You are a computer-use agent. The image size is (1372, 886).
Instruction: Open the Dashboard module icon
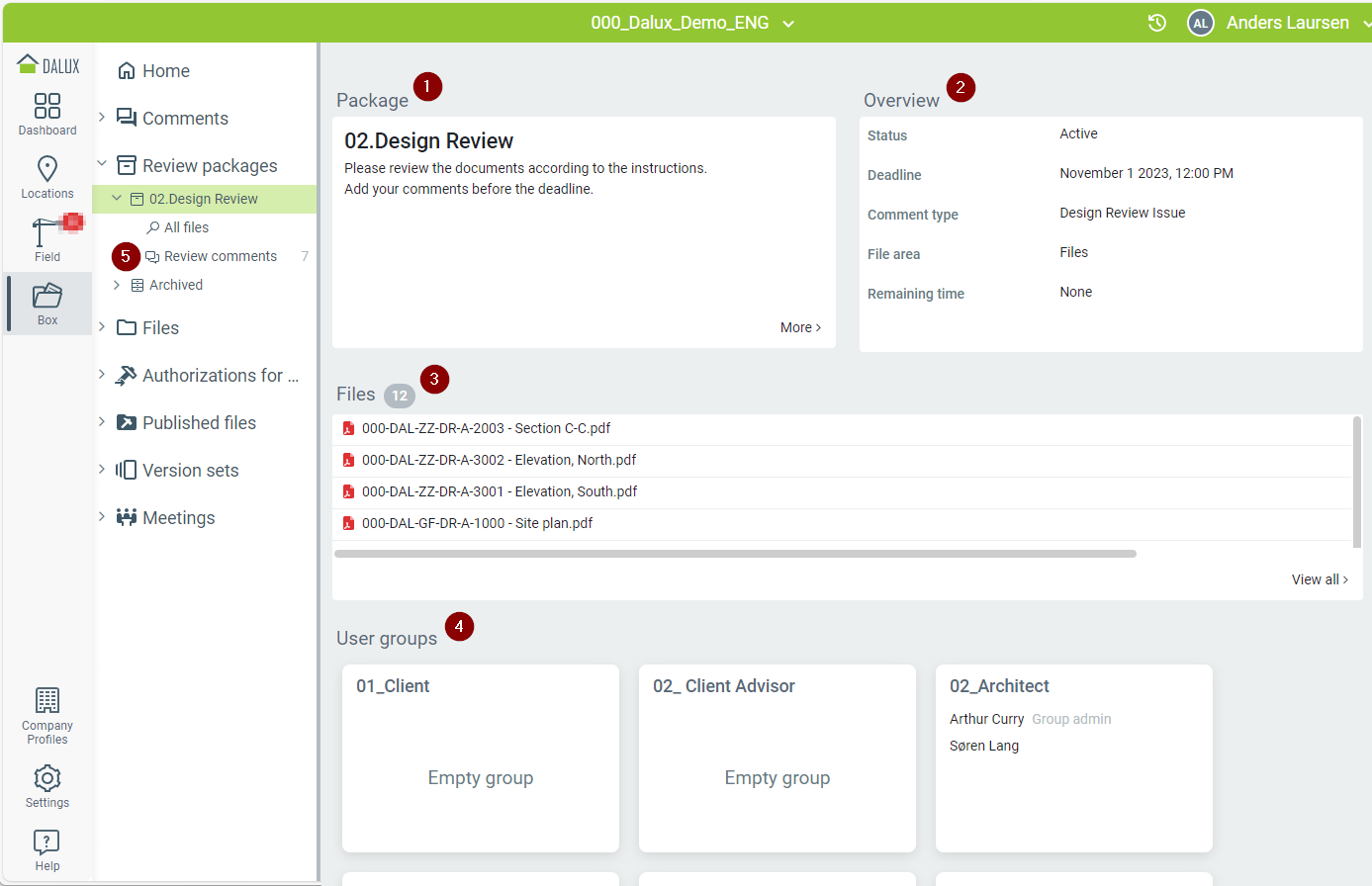[x=47, y=107]
